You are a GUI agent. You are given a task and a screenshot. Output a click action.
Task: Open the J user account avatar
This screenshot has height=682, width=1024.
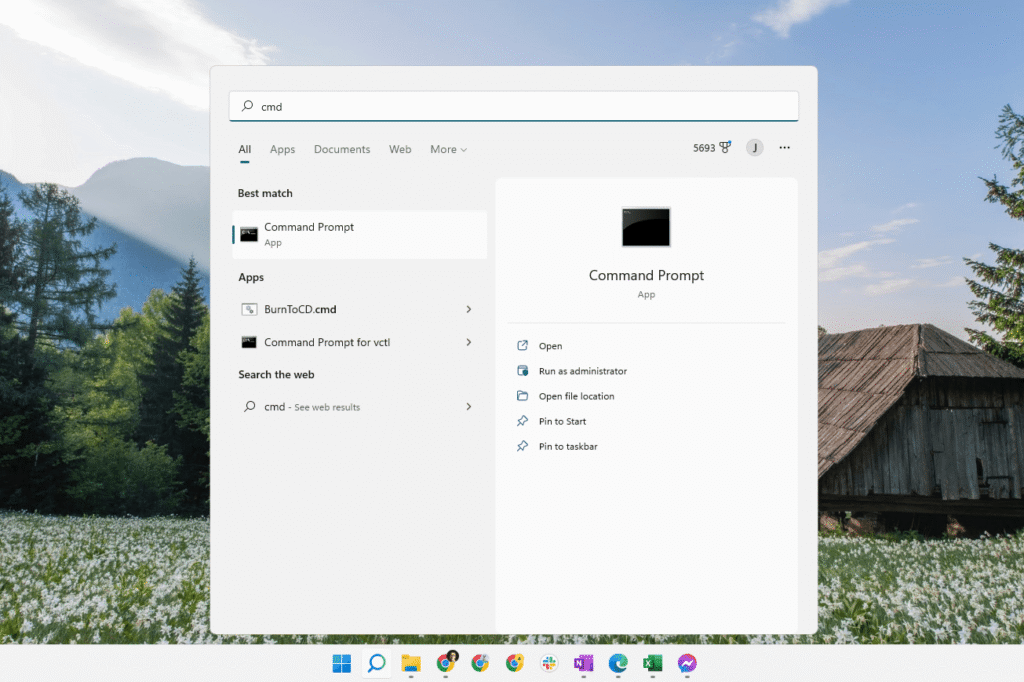754,148
